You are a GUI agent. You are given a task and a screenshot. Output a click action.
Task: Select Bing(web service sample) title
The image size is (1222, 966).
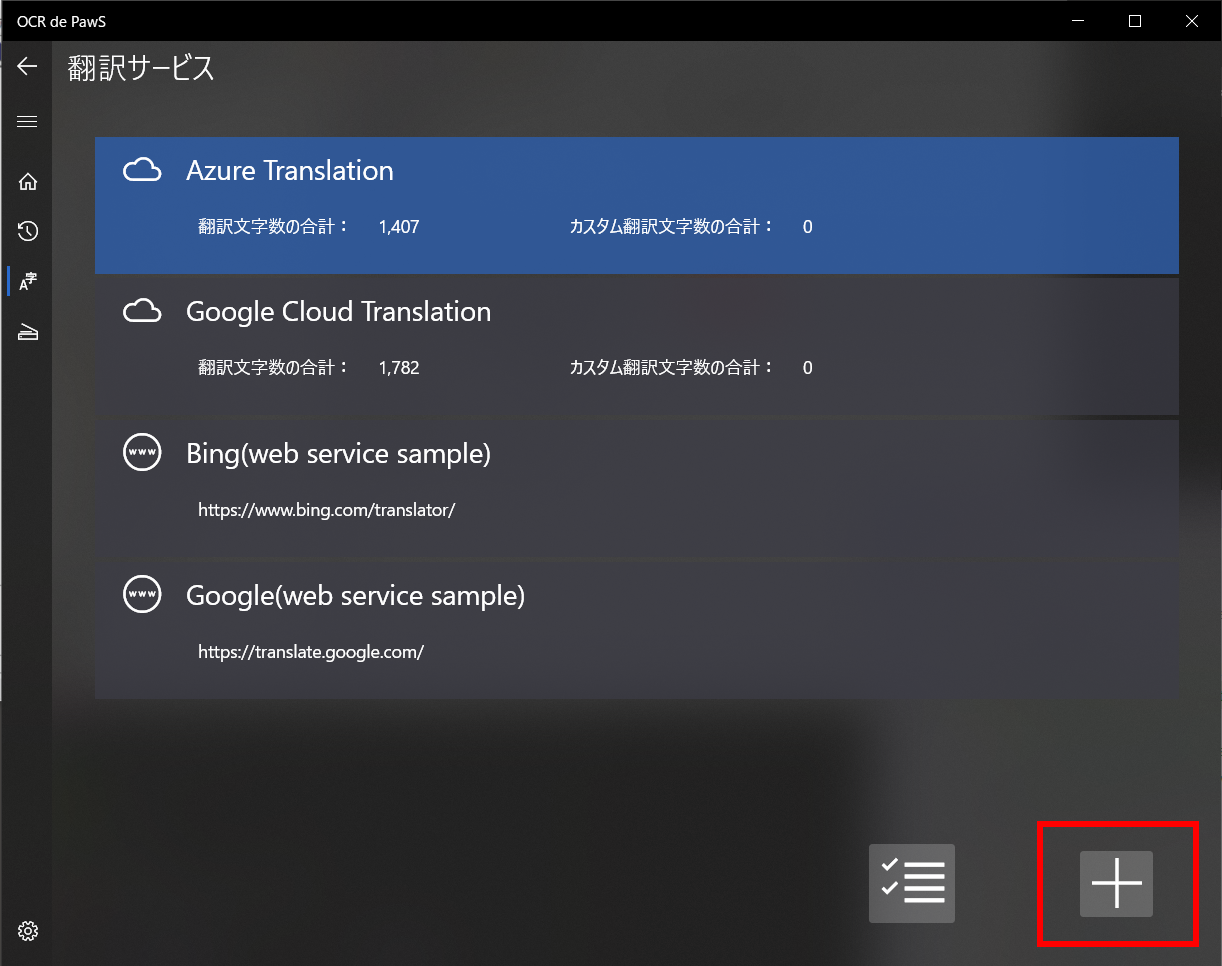coord(339,454)
